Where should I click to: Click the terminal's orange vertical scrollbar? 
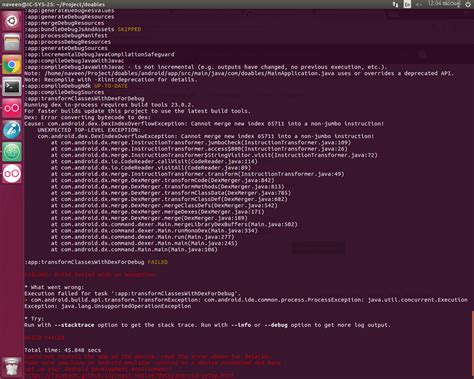pos(472,343)
